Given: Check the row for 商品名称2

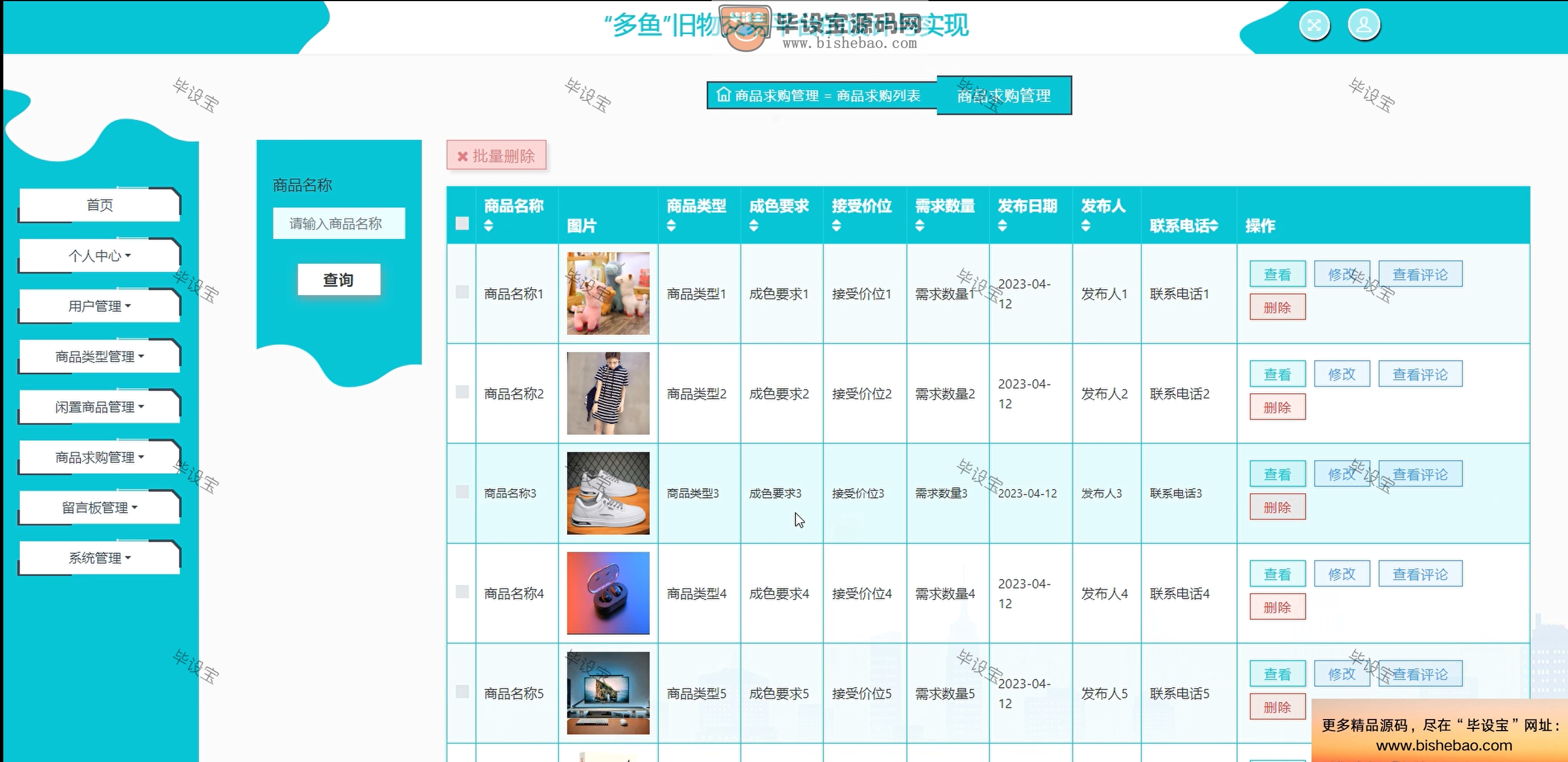Looking at the screenshot, I should (x=462, y=391).
